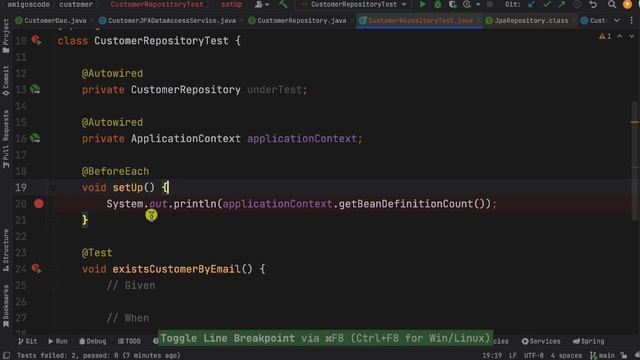Collapse the setUp method fold marker

click(53, 188)
